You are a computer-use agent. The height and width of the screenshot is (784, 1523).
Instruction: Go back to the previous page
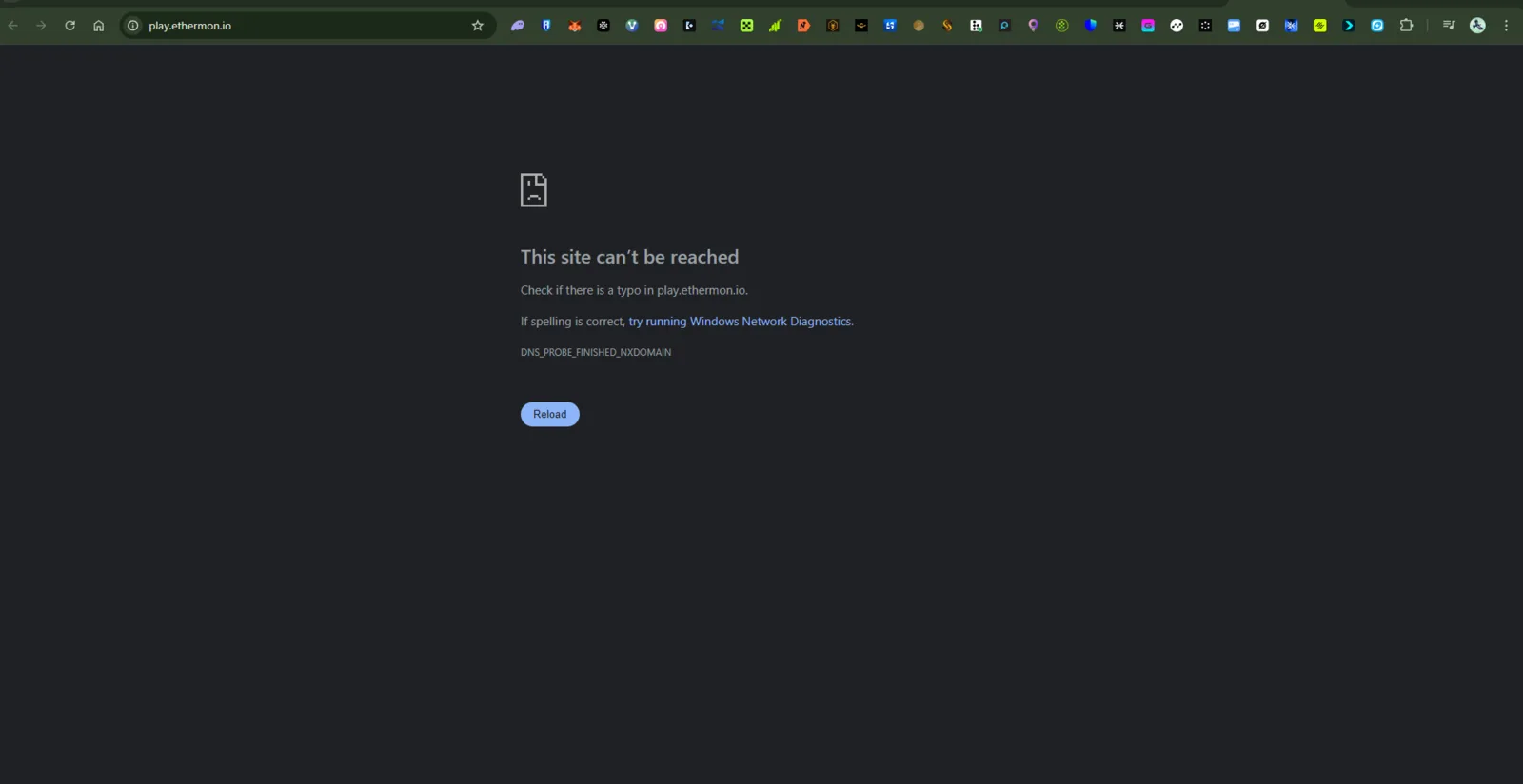coord(13,26)
